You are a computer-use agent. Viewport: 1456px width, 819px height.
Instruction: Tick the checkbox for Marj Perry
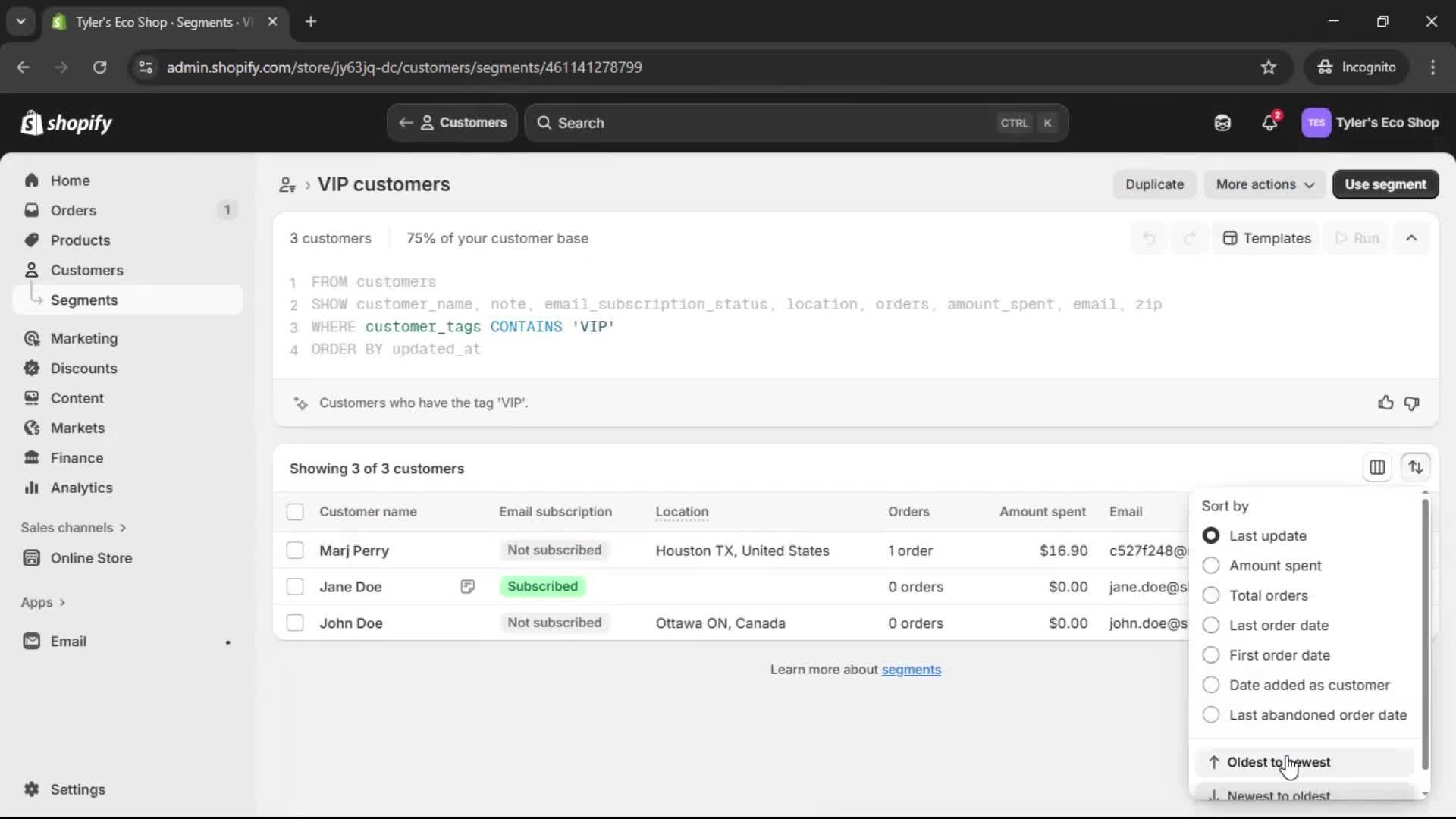[x=295, y=551]
